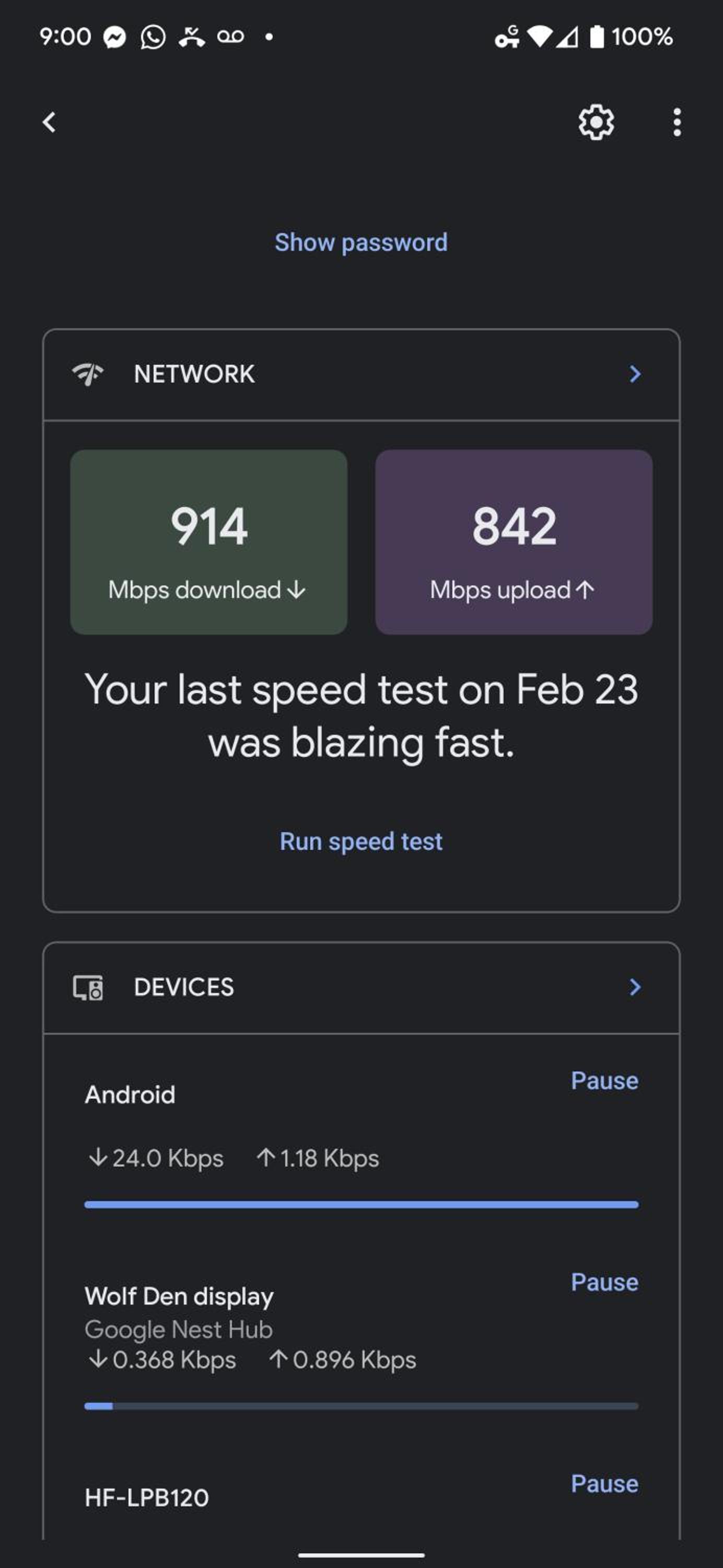Tap WhatsApp notification icon in status bar
The width and height of the screenshot is (723, 1568).
coord(153,37)
